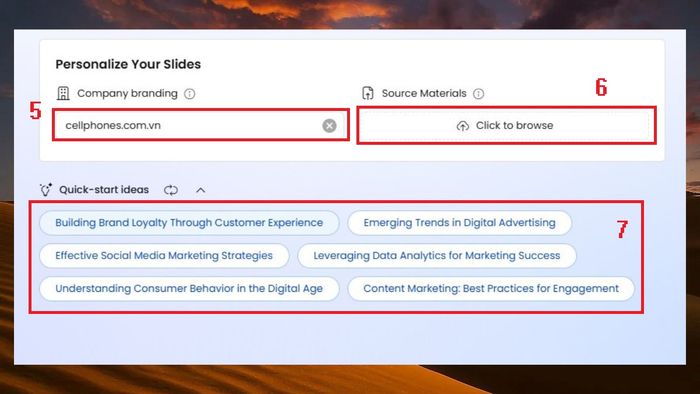Select Leveraging Data Analytics for Marketing Success
The width and height of the screenshot is (700, 394).
[437, 256]
